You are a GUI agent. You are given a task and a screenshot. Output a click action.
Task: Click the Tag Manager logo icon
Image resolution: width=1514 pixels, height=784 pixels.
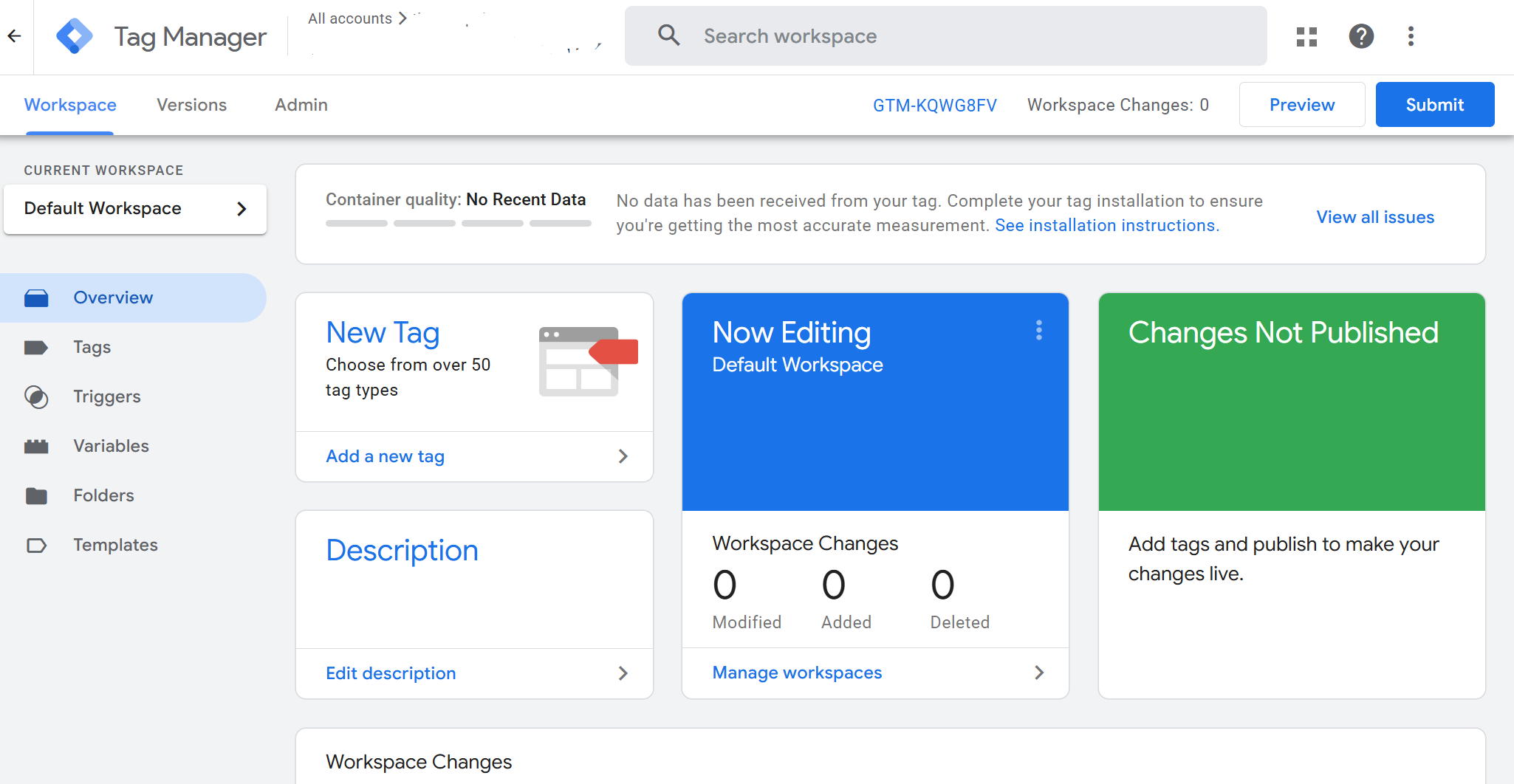click(75, 36)
